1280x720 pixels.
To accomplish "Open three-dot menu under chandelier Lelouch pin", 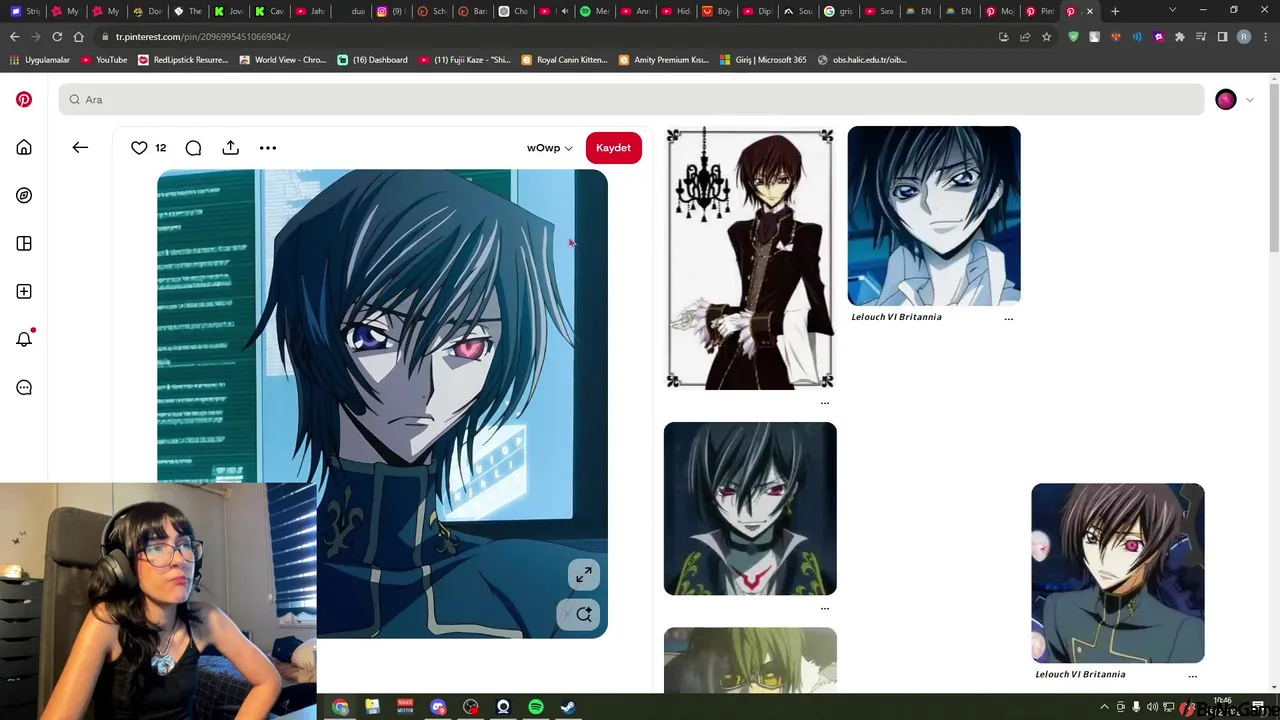I will 825,403.
